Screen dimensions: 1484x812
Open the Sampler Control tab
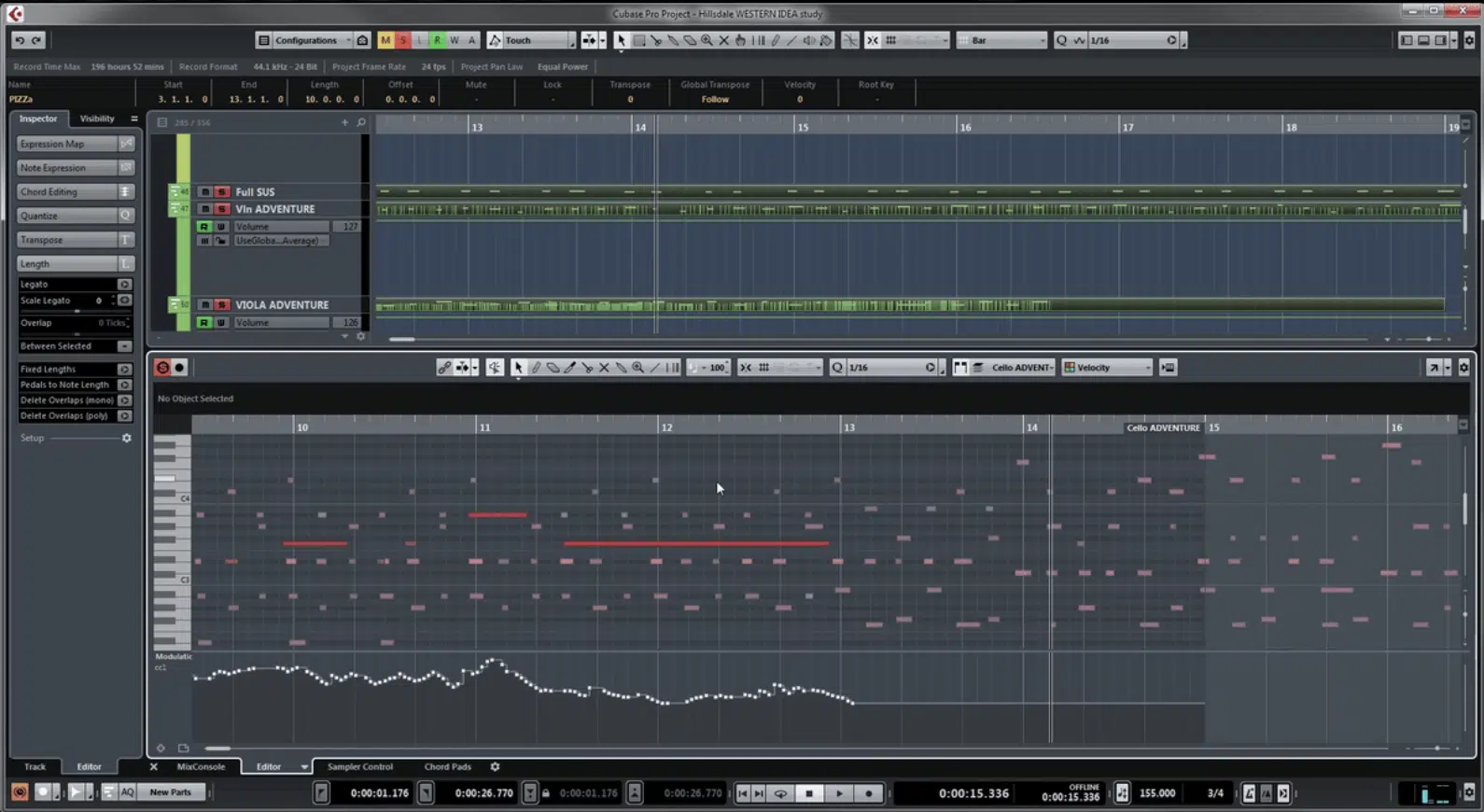point(360,767)
